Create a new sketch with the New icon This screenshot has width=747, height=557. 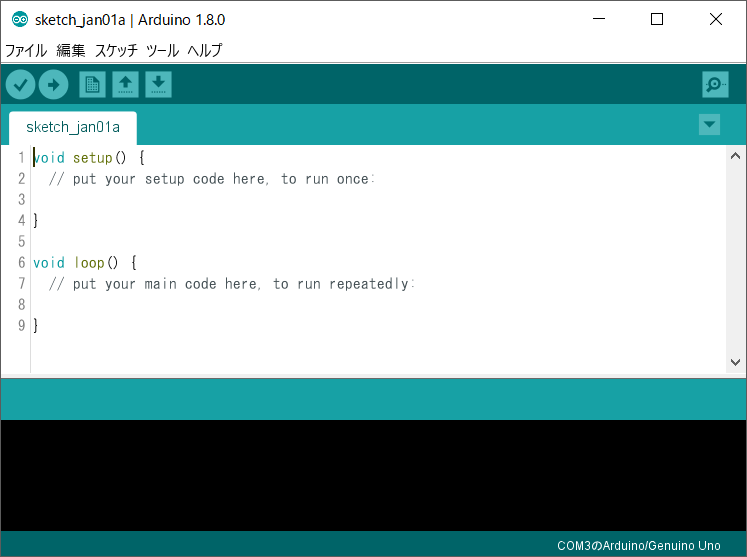click(x=92, y=85)
